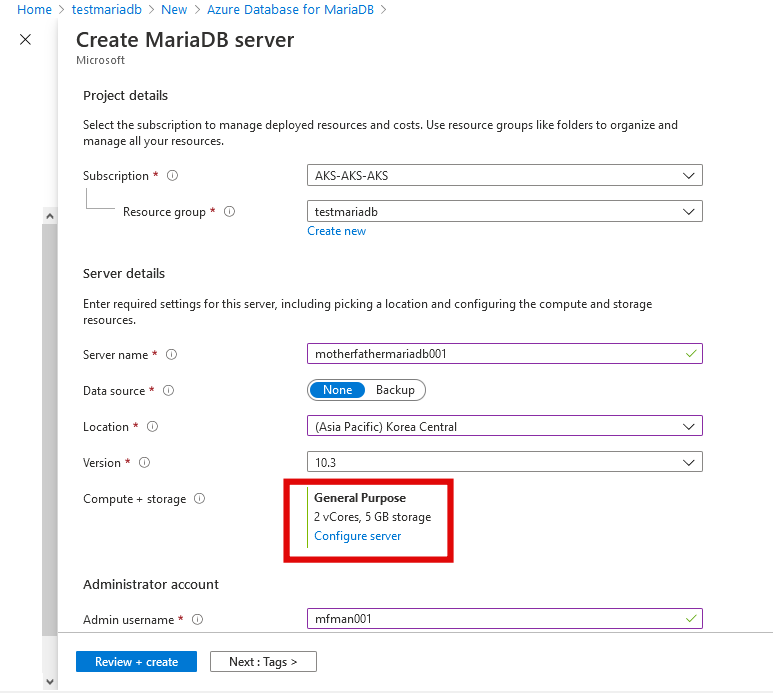
Task: Click the Subscription info icon
Action: point(172,175)
